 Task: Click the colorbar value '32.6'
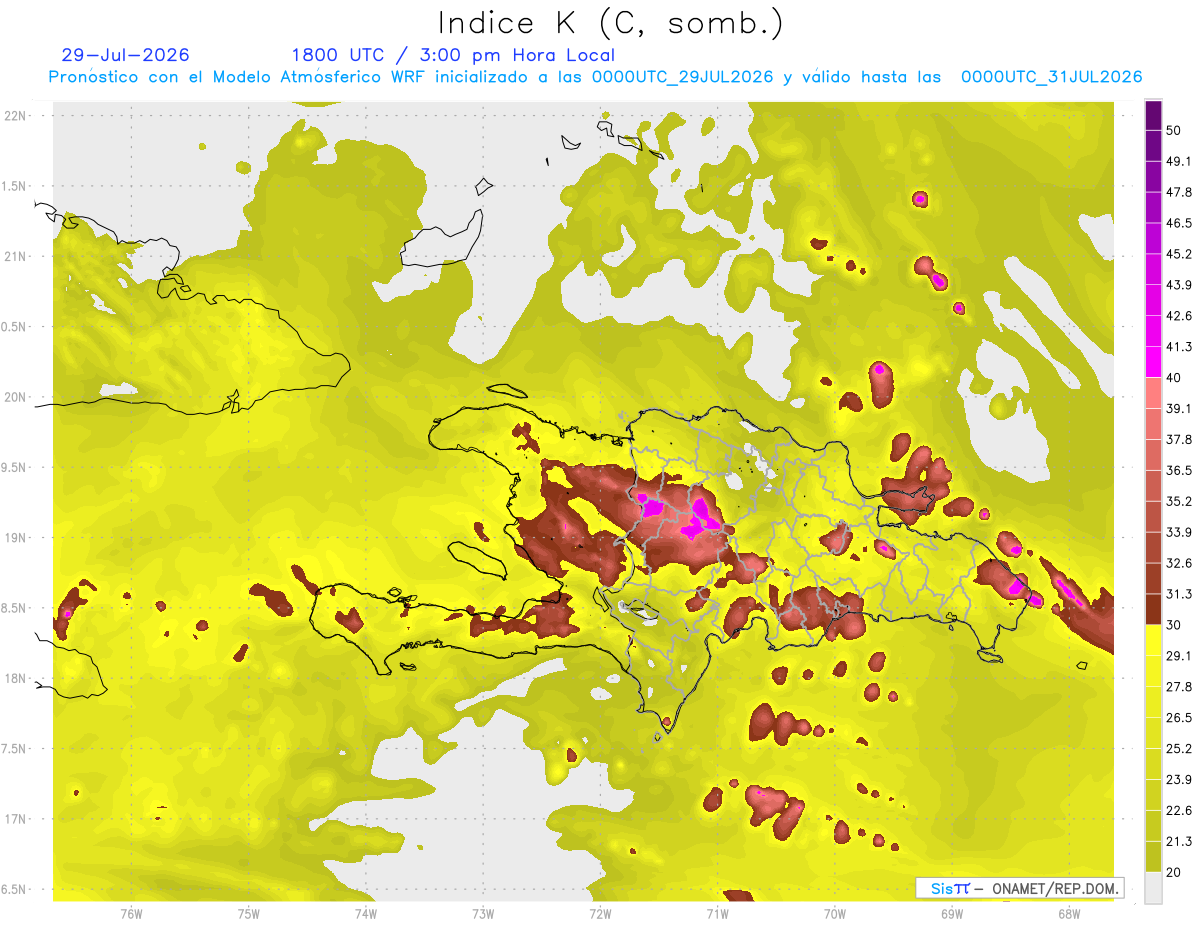(1179, 563)
